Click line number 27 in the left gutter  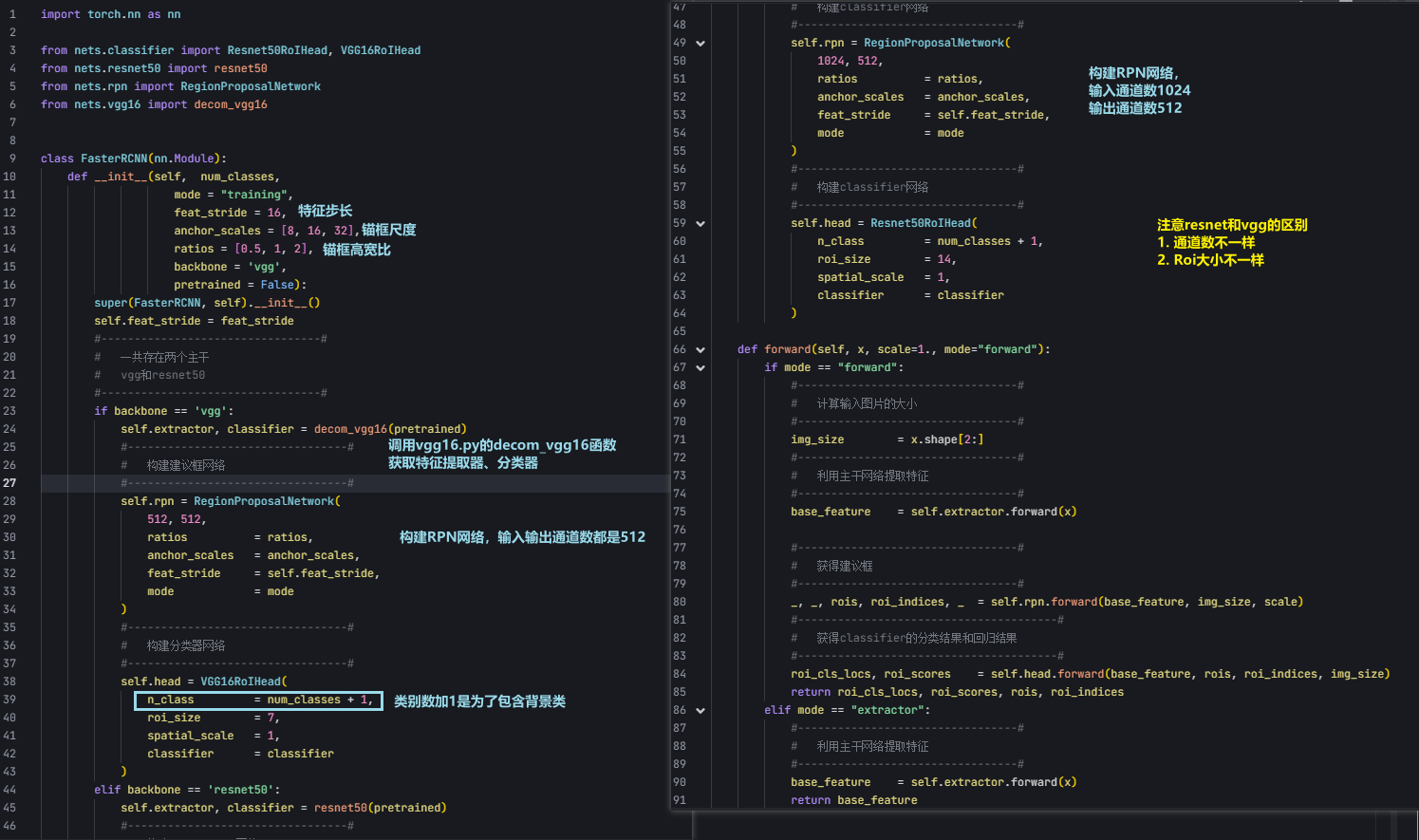click(x=9, y=483)
